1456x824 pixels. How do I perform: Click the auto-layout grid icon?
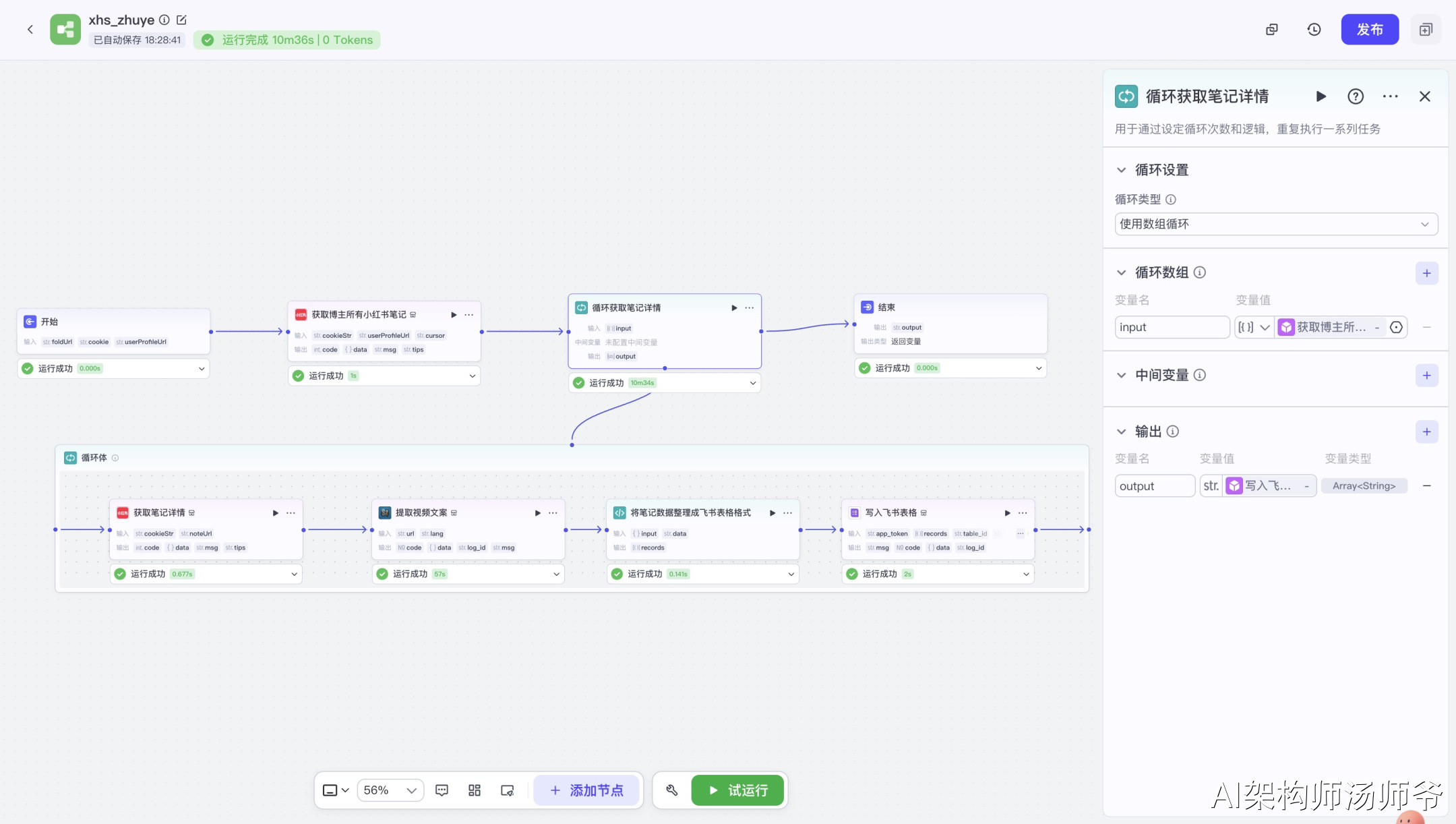coord(475,790)
